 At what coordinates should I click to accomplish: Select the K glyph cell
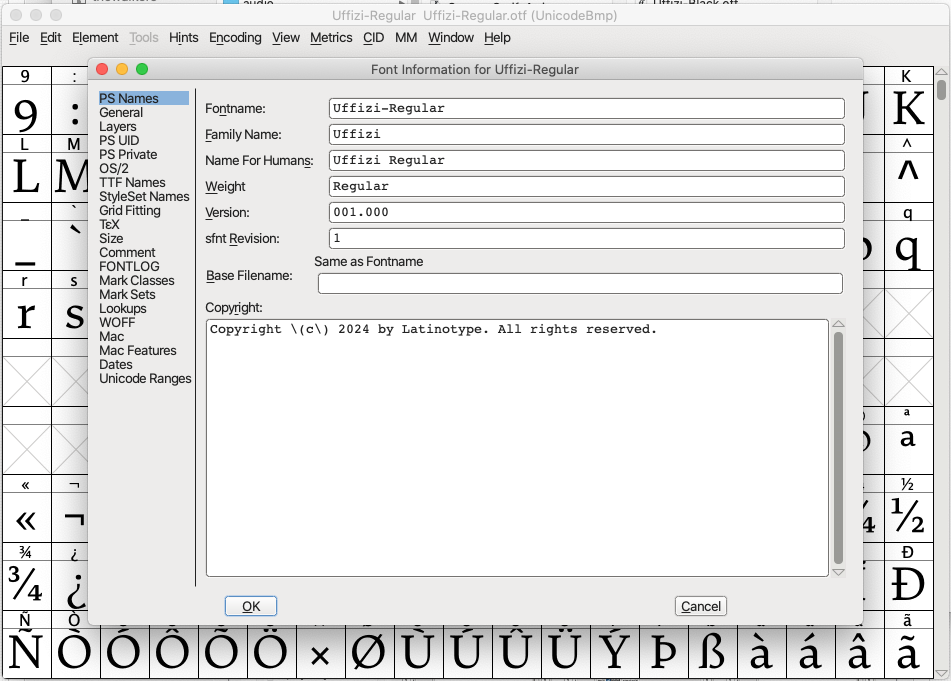909,110
